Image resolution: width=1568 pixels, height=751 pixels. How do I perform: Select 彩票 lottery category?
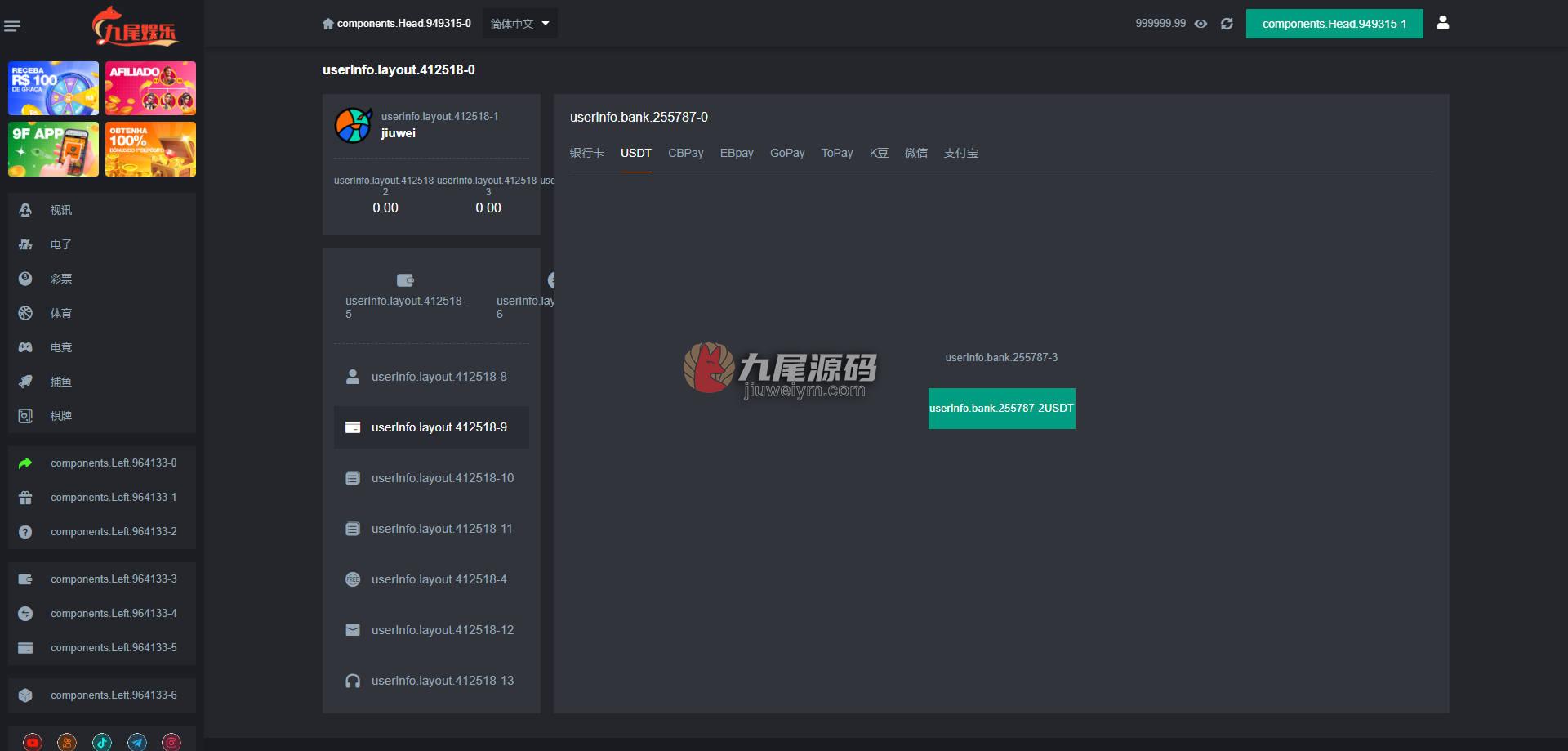[102, 279]
